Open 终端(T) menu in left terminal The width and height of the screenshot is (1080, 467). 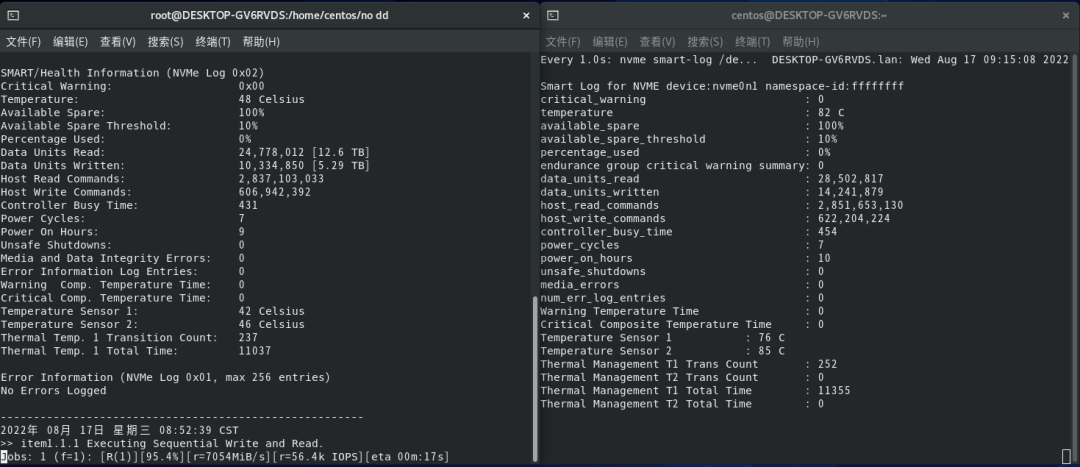click(x=213, y=42)
